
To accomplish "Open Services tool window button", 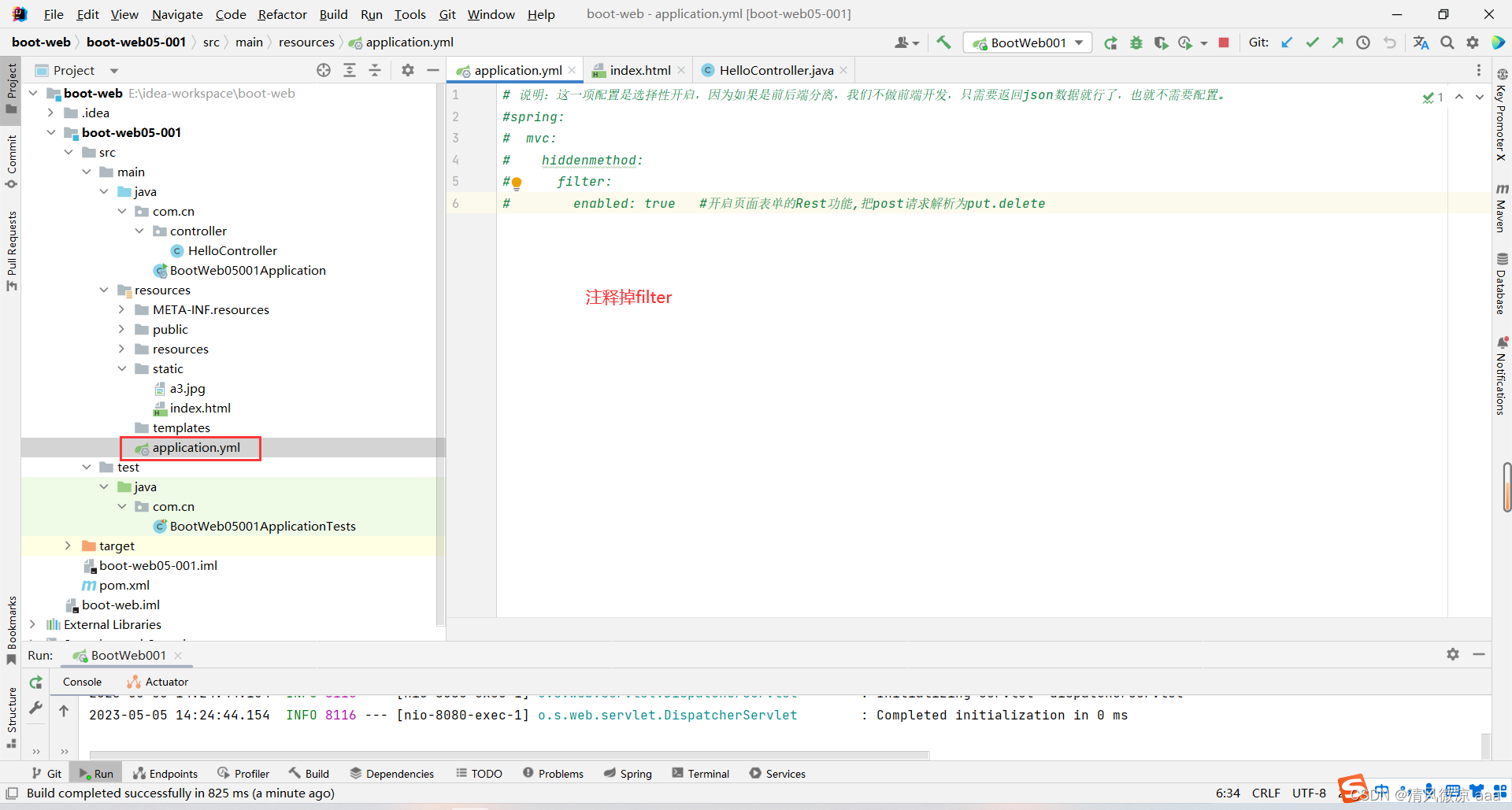I will pyautogui.click(x=777, y=773).
